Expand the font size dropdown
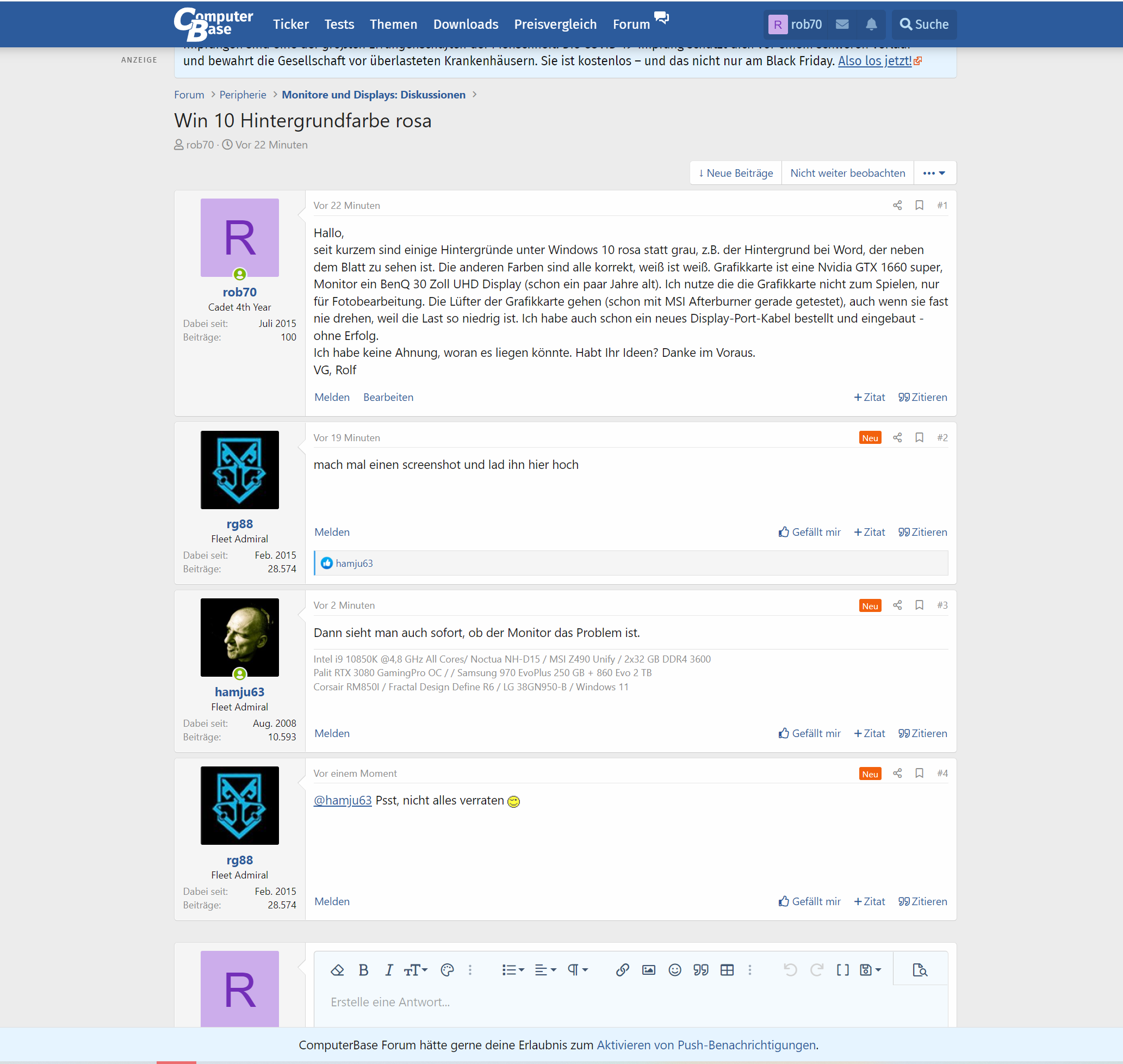Image resolution: width=1123 pixels, height=1064 pixels. (x=415, y=970)
